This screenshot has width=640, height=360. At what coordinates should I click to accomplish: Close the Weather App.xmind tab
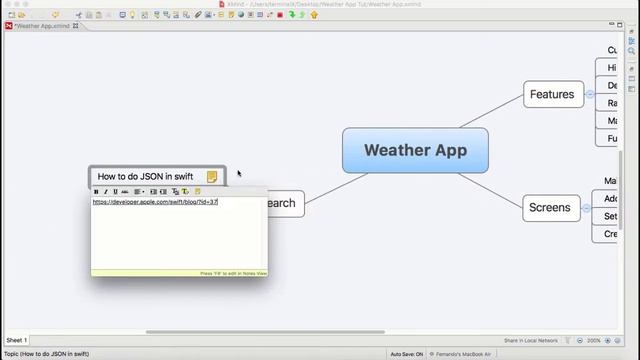point(76,26)
